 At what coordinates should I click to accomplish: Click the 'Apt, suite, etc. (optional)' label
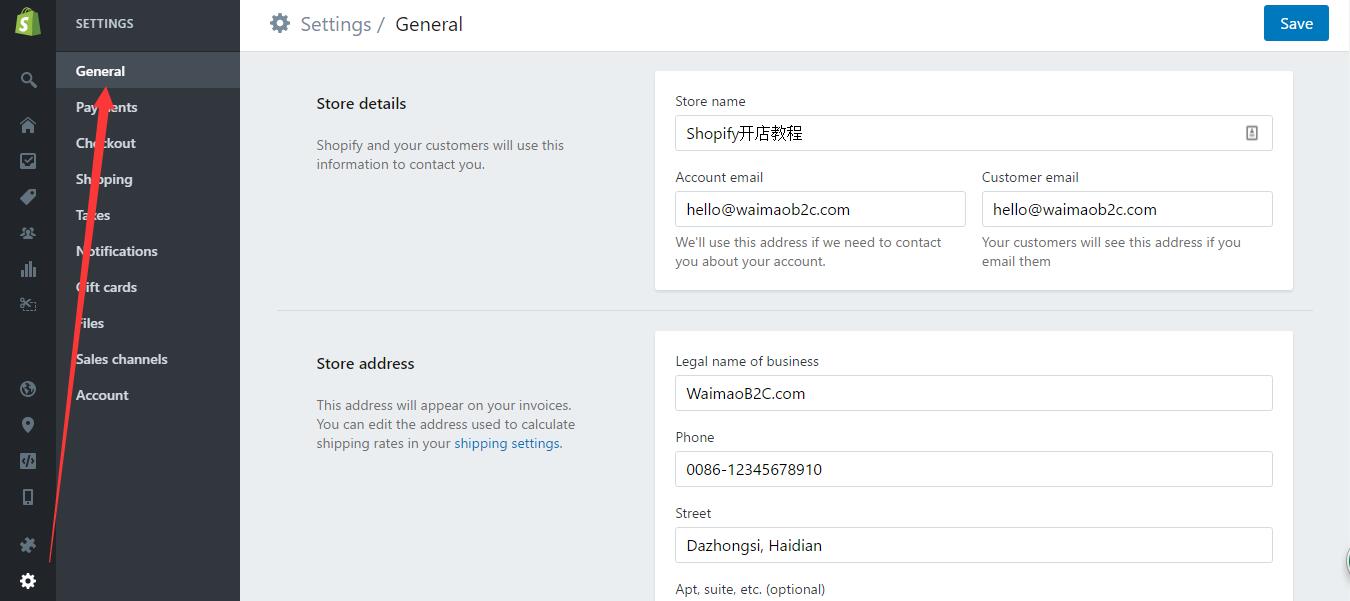pos(750,589)
